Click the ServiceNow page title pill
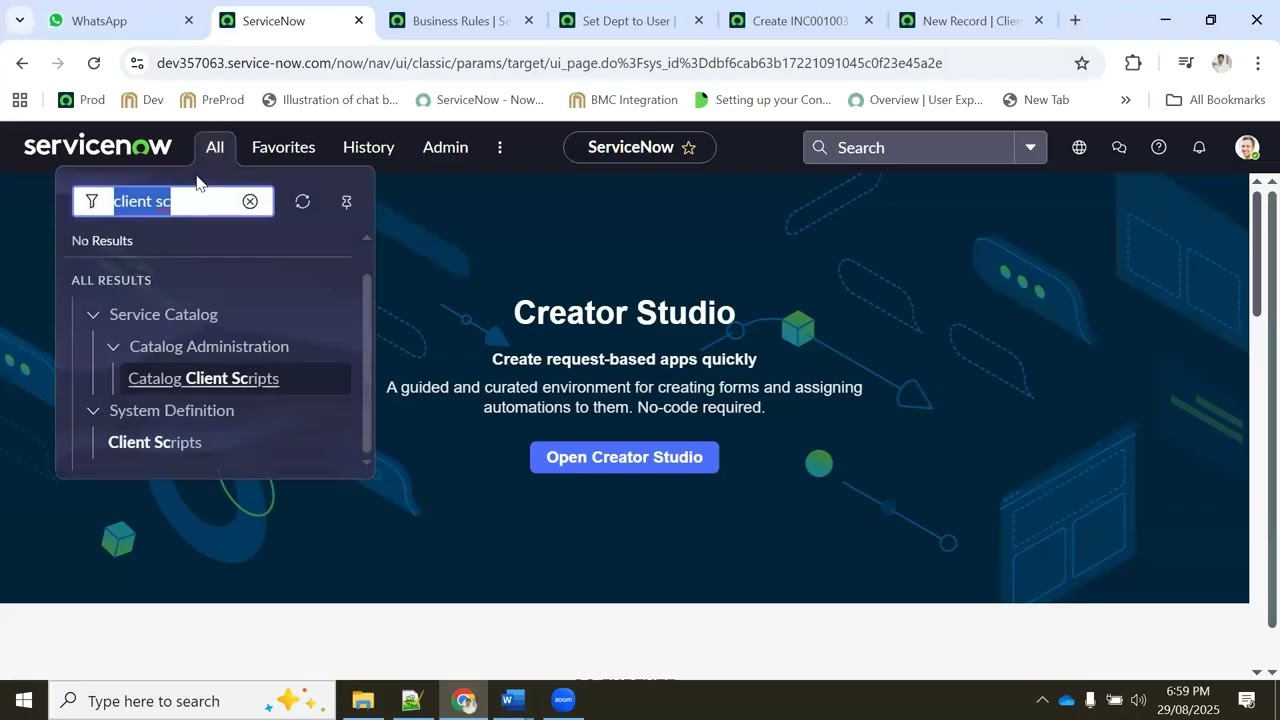Screen dimensions: 1280x720 click(x=640, y=147)
